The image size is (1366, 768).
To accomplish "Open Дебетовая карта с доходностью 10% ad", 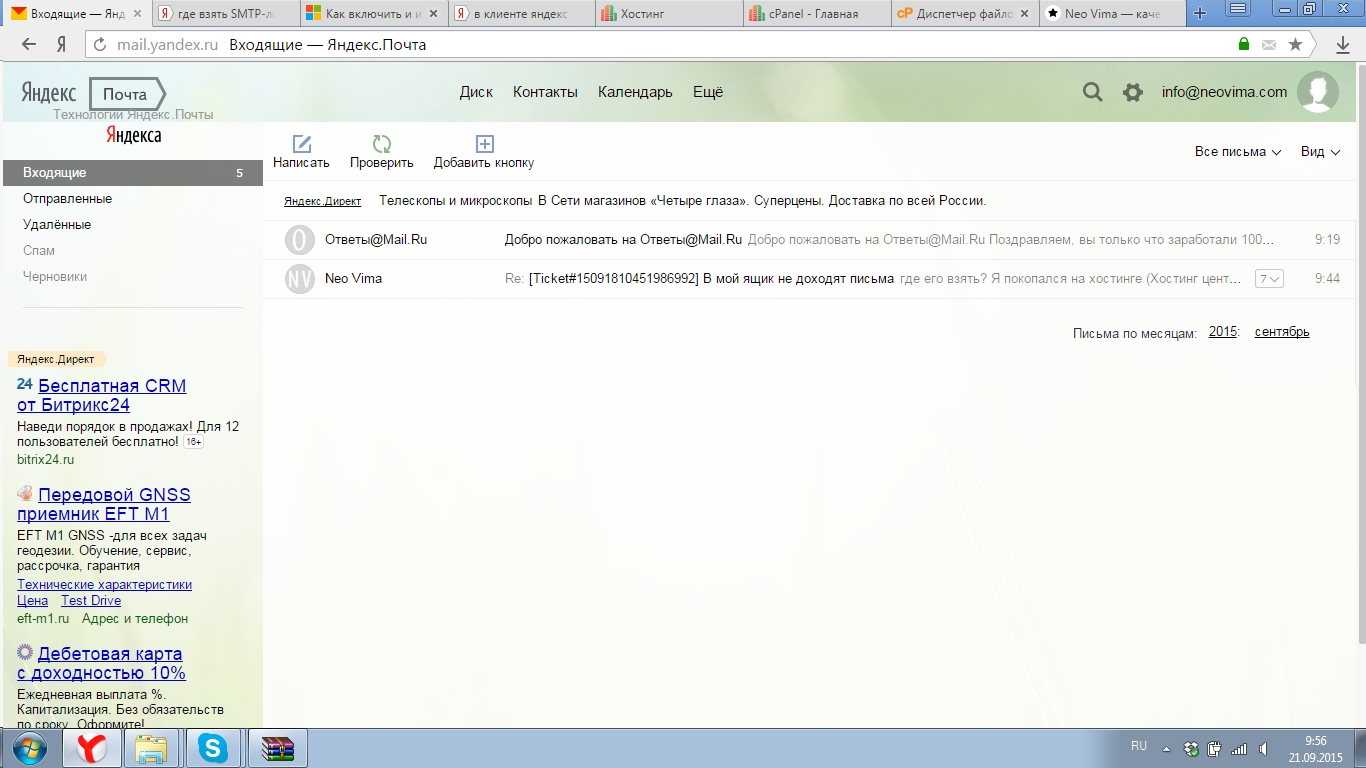I will click(102, 663).
